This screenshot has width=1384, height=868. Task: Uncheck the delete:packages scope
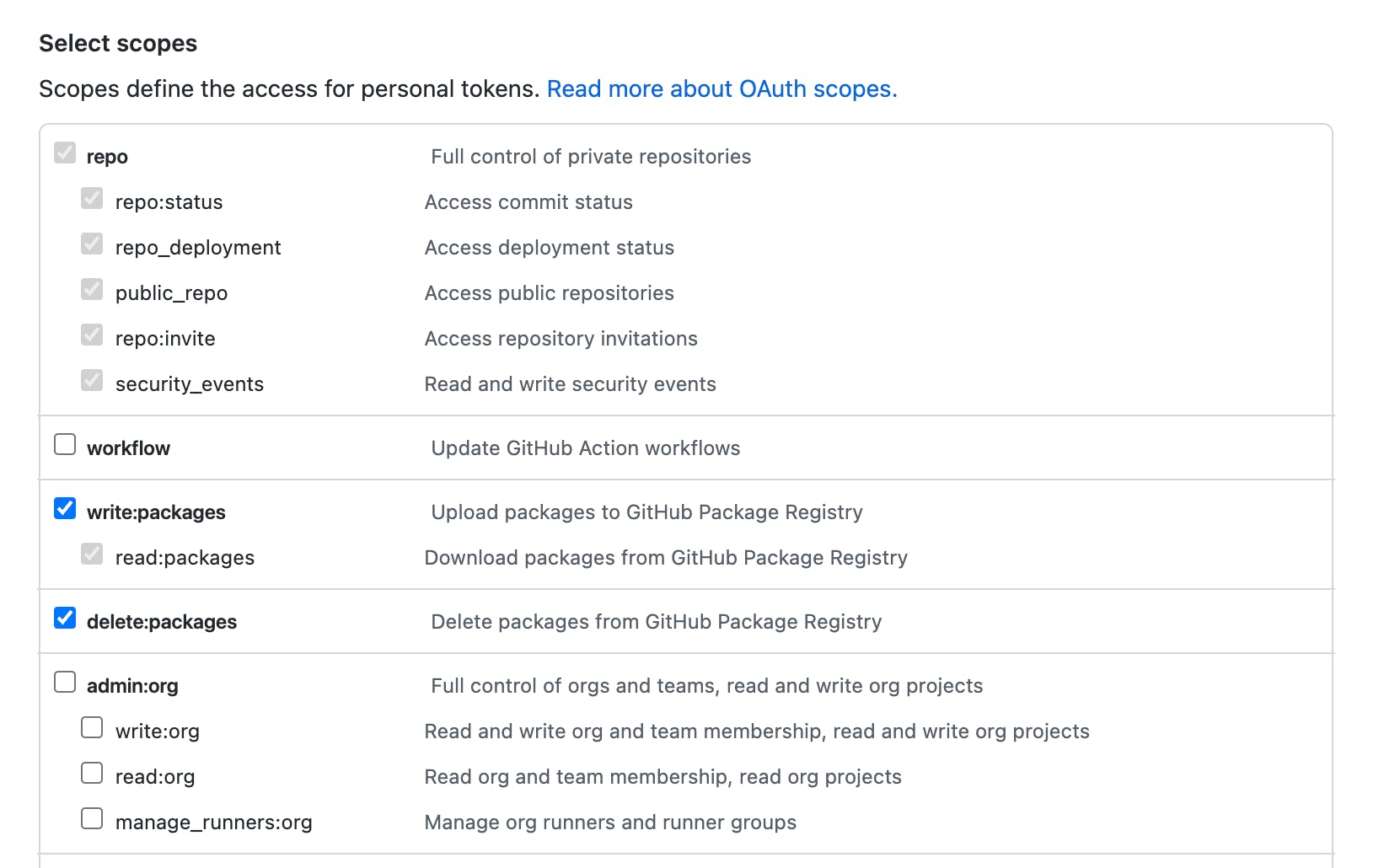pos(65,618)
